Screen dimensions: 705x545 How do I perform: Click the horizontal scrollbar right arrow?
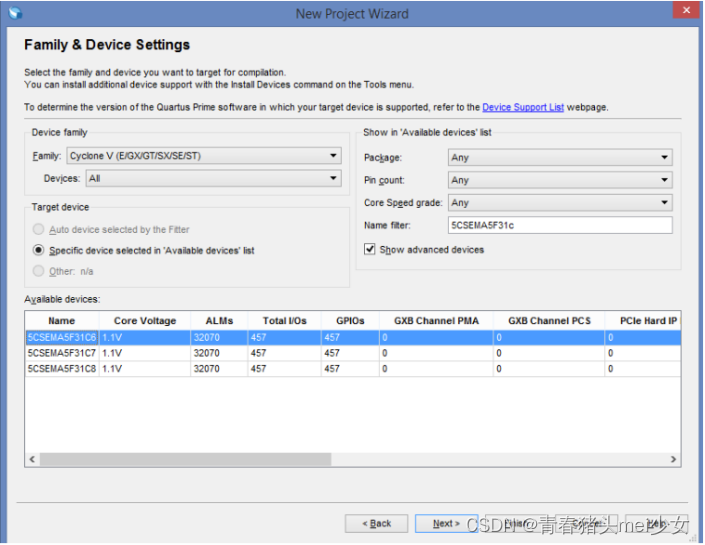point(674,459)
